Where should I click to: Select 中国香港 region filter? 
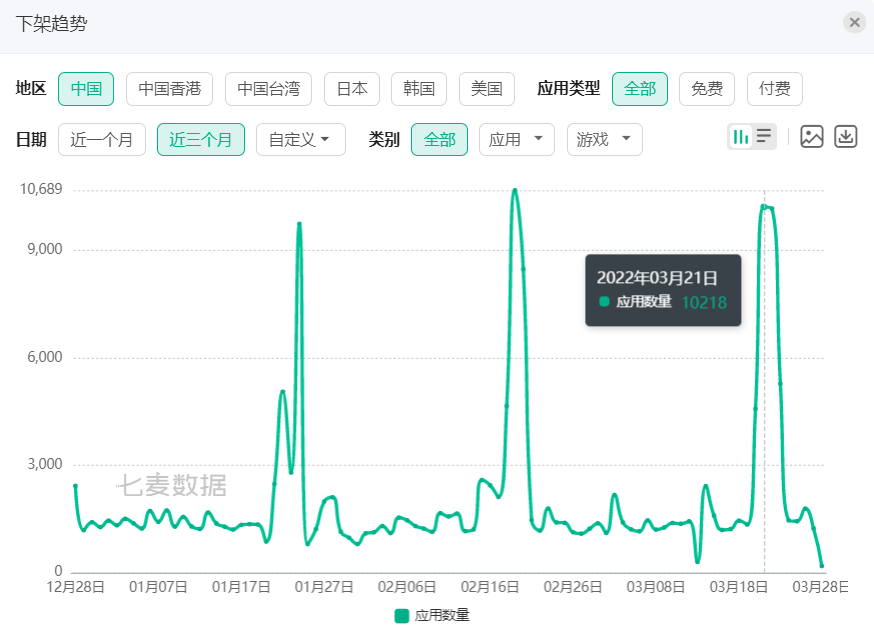click(x=169, y=89)
